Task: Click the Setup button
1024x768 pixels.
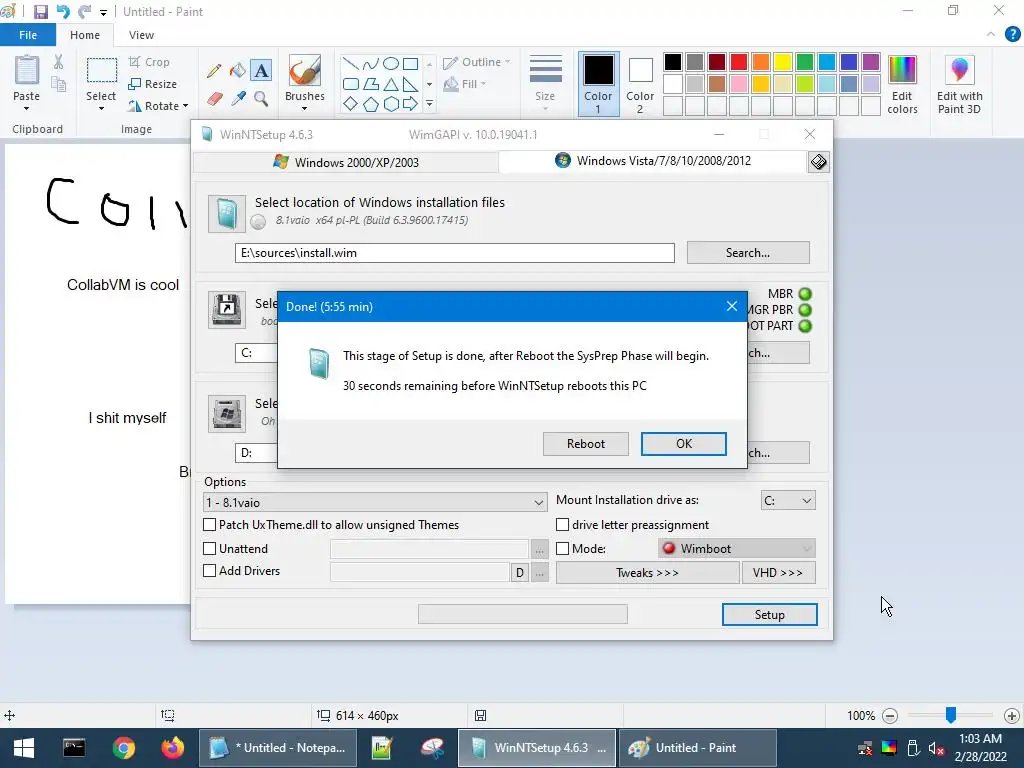Action: (x=769, y=615)
